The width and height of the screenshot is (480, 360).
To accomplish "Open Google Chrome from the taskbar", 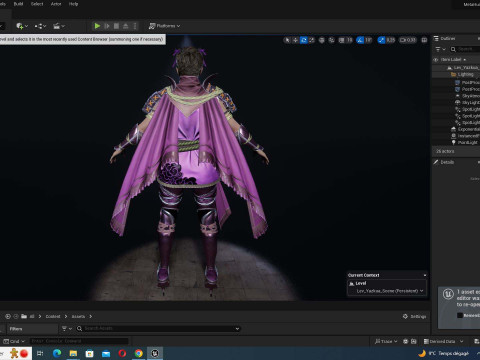I will pos(139,353).
